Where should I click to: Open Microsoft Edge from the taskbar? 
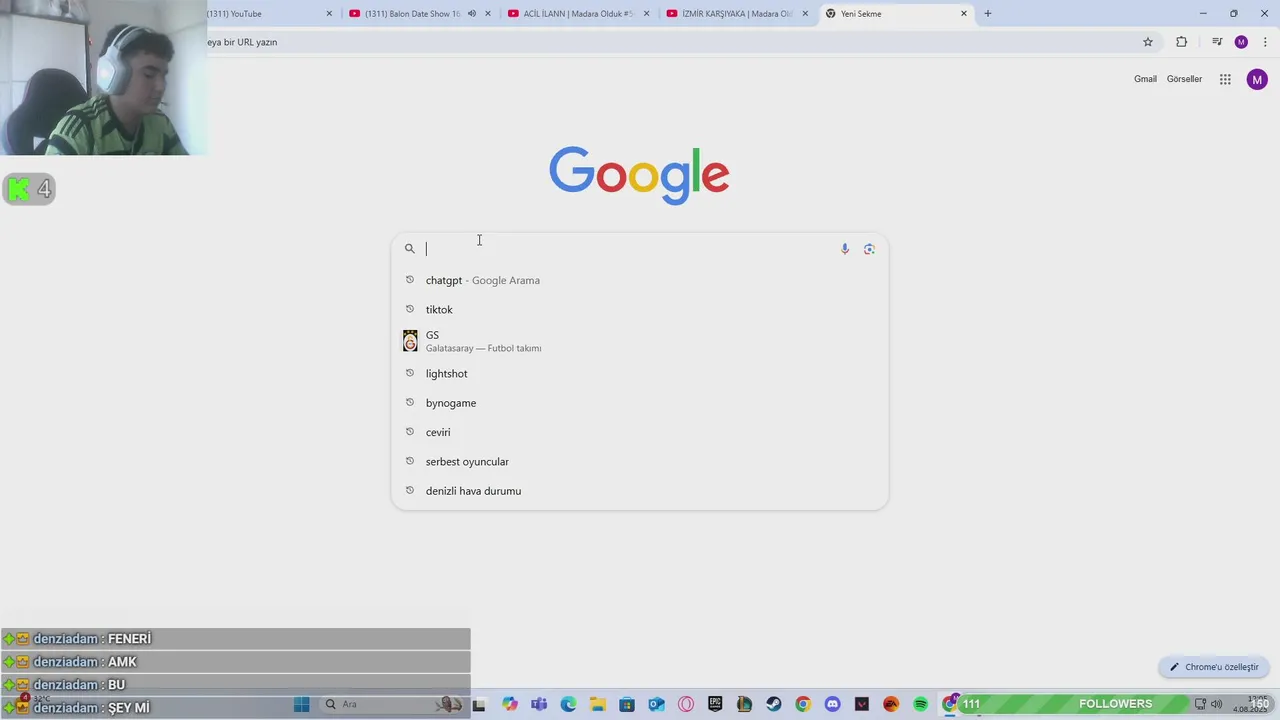[568, 704]
